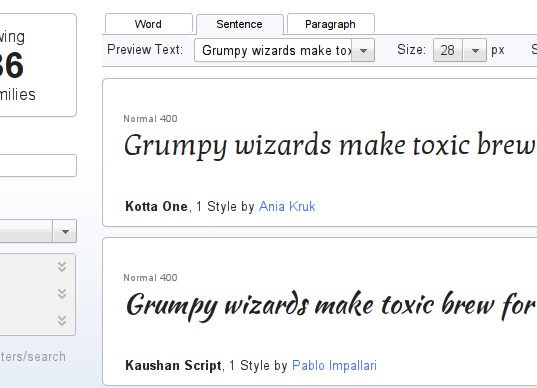Open the left sidebar dropdown arrow
Screen dimensions: 537x388
tap(65, 231)
